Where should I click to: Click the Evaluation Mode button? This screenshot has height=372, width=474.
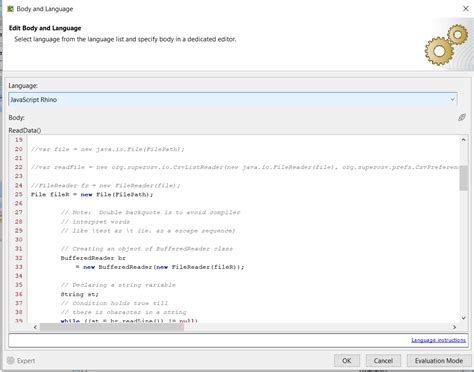point(438,361)
